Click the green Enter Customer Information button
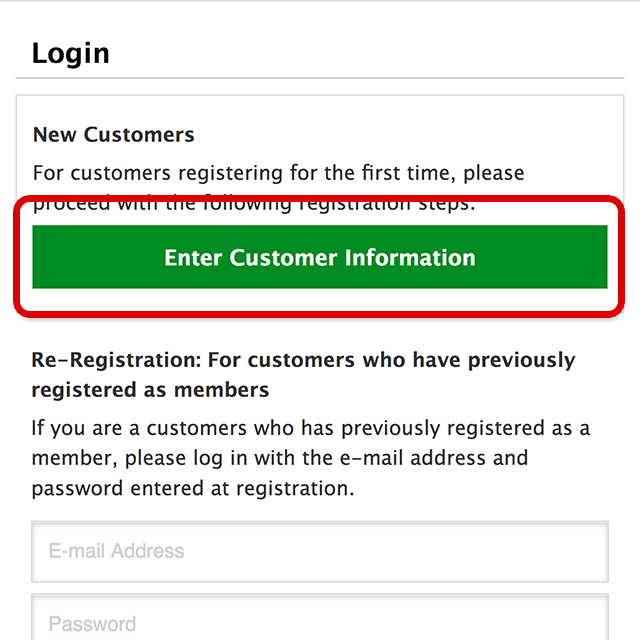The image size is (640, 640). 320,257
